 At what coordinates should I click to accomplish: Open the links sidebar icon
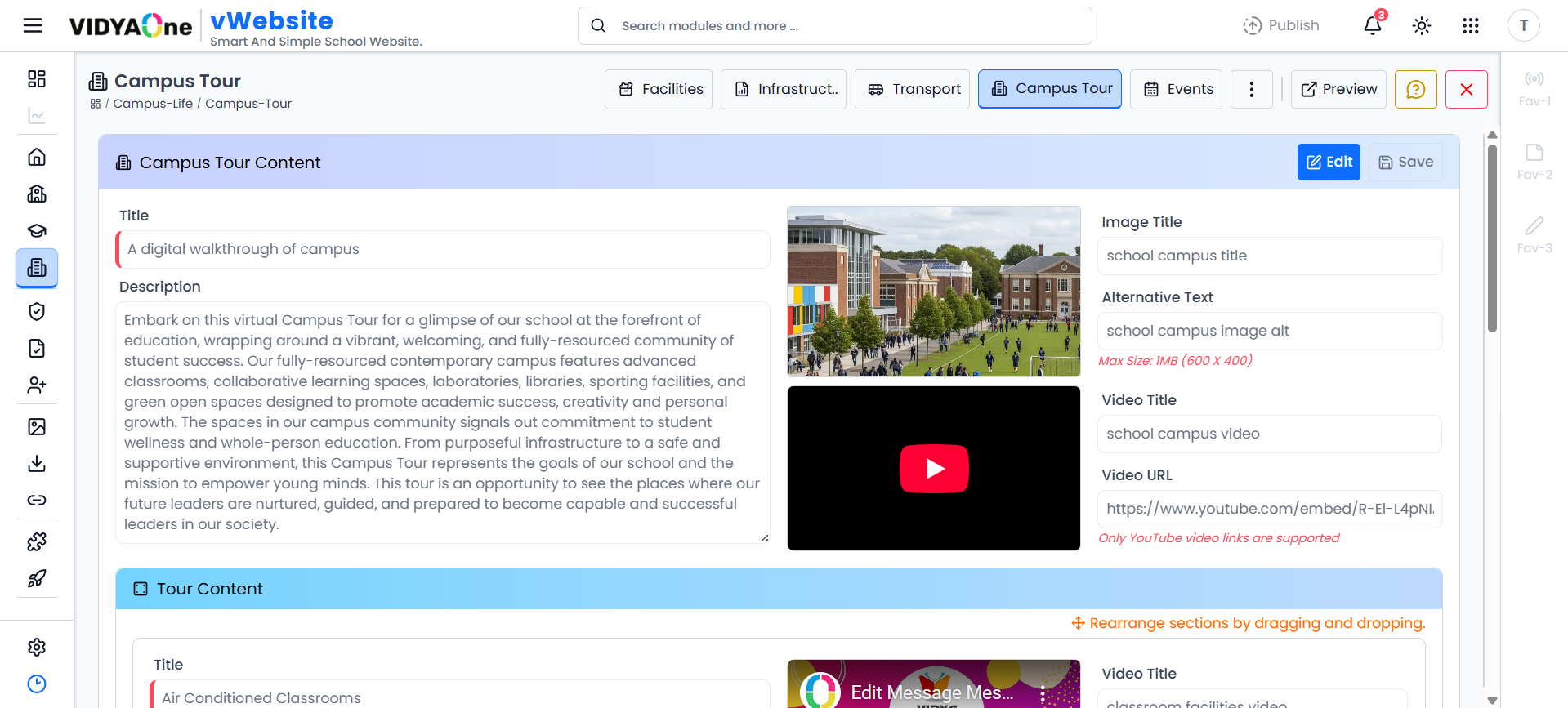point(37,500)
